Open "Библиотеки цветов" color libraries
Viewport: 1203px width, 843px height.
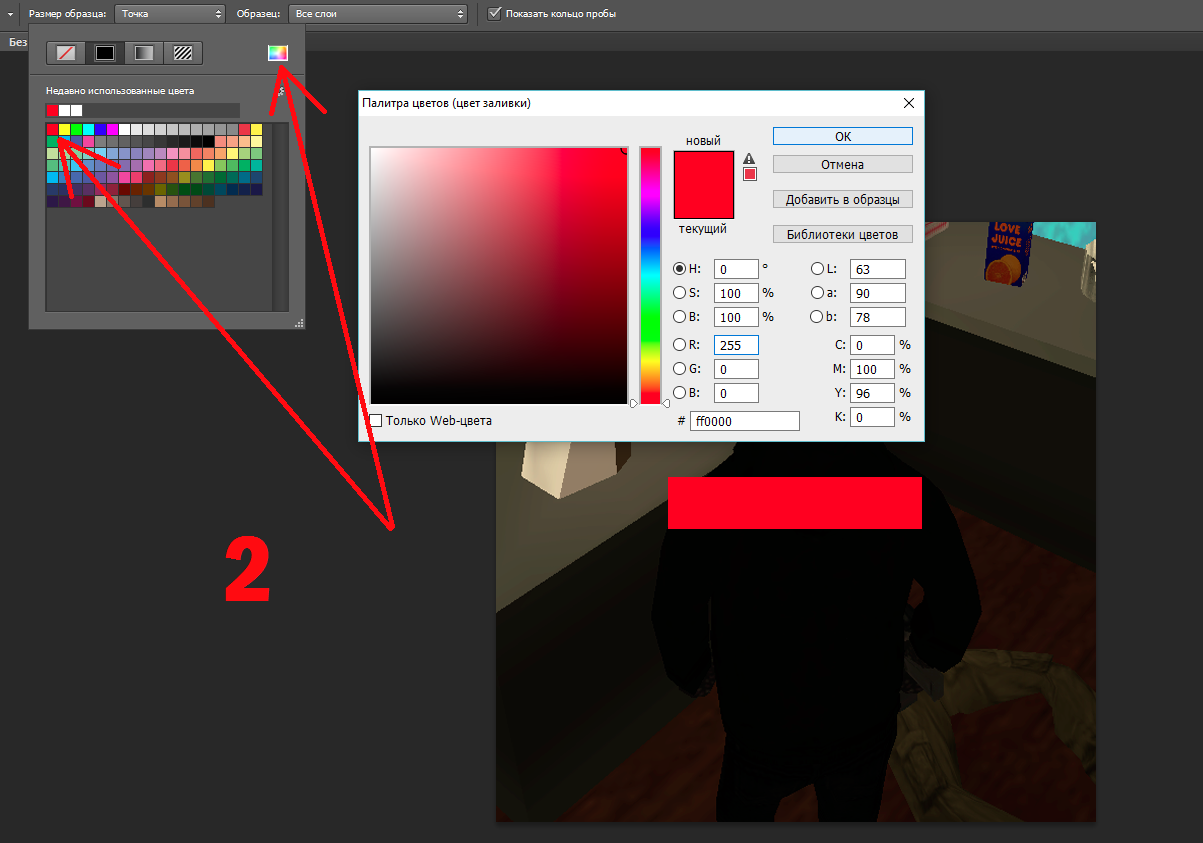[842, 234]
